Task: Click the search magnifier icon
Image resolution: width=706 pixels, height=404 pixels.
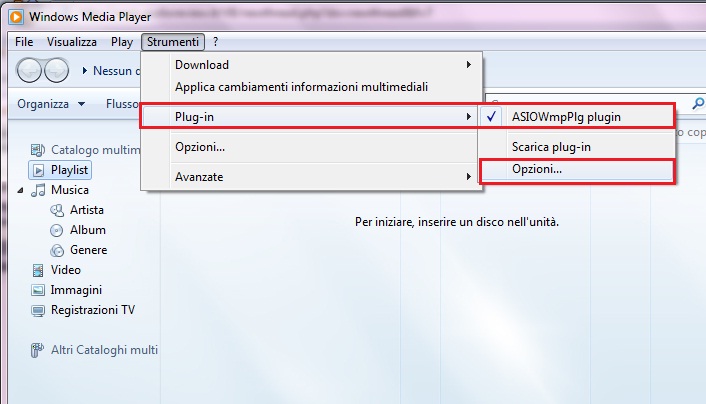Action: coord(697,104)
